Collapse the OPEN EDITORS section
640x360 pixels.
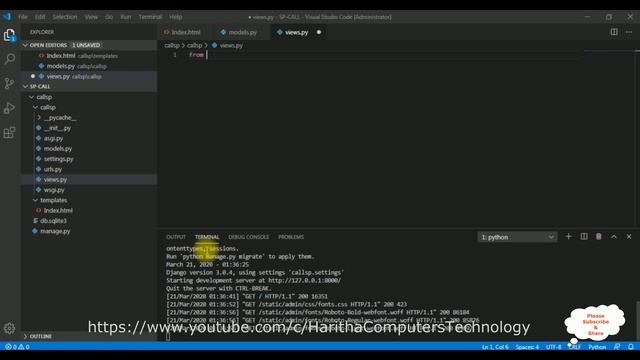89,45
